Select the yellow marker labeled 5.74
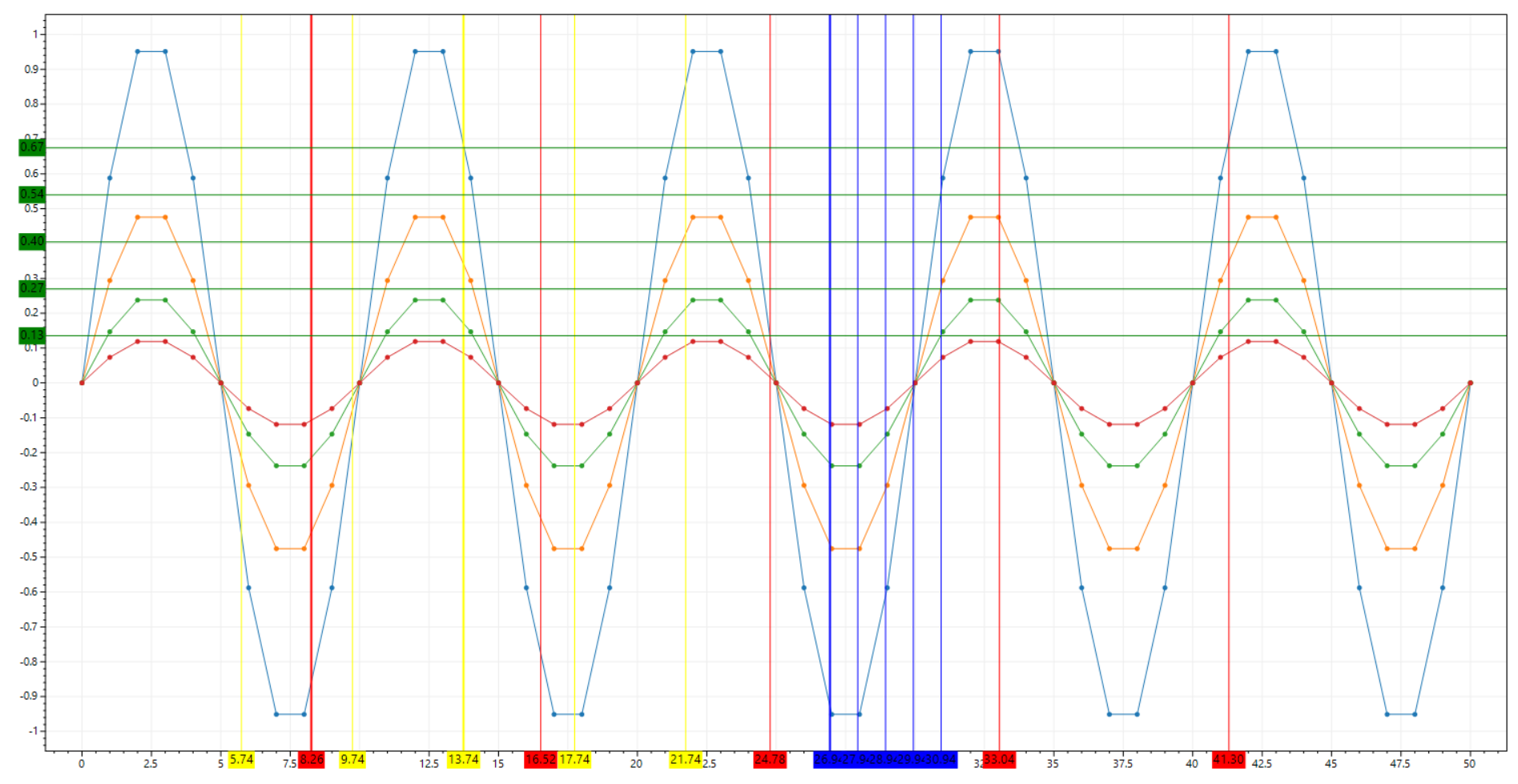 coord(240,758)
